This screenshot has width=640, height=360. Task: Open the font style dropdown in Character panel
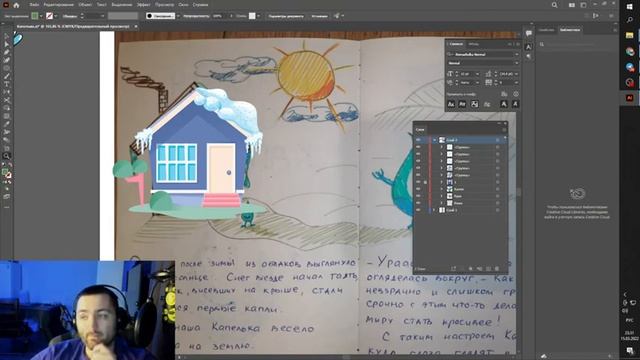point(516,63)
